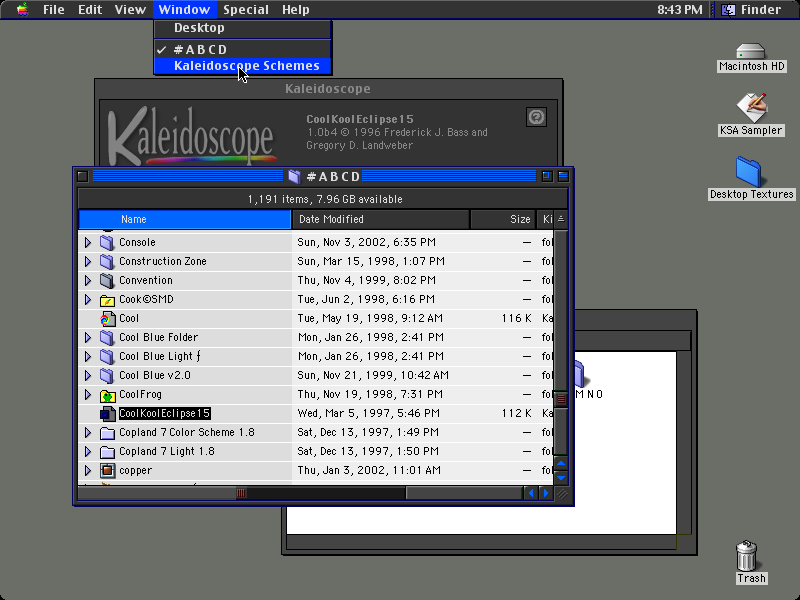Click the M N O folder icon in the back window
800x600 pixels.
pyautogui.click(x=580, y=374)
